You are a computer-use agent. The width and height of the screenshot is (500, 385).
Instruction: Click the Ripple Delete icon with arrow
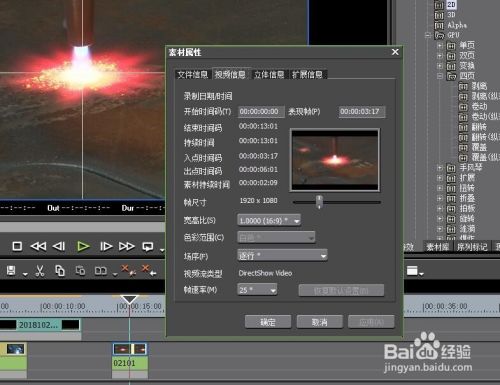[x=149, y=270]
